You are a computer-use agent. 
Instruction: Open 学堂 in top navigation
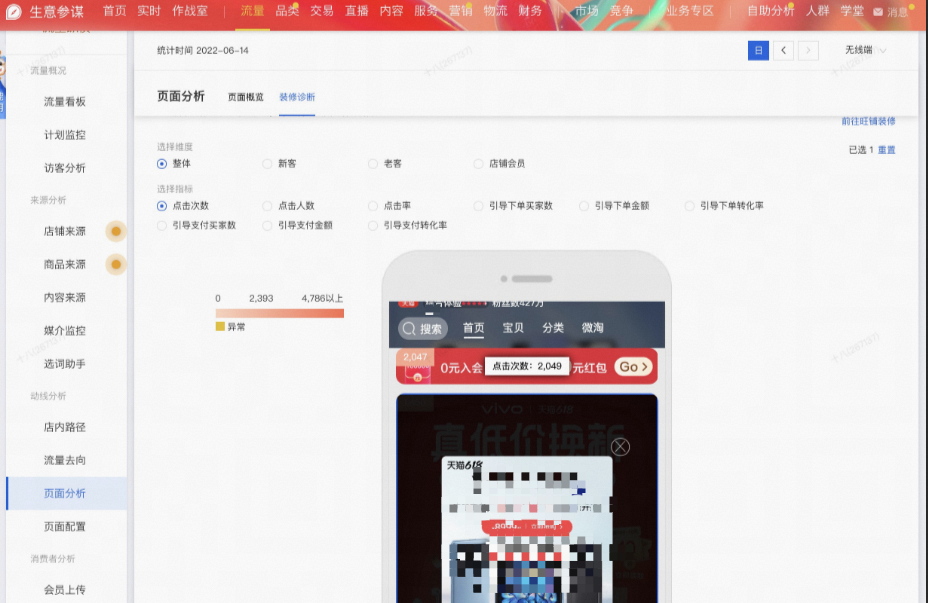[852, 11]
